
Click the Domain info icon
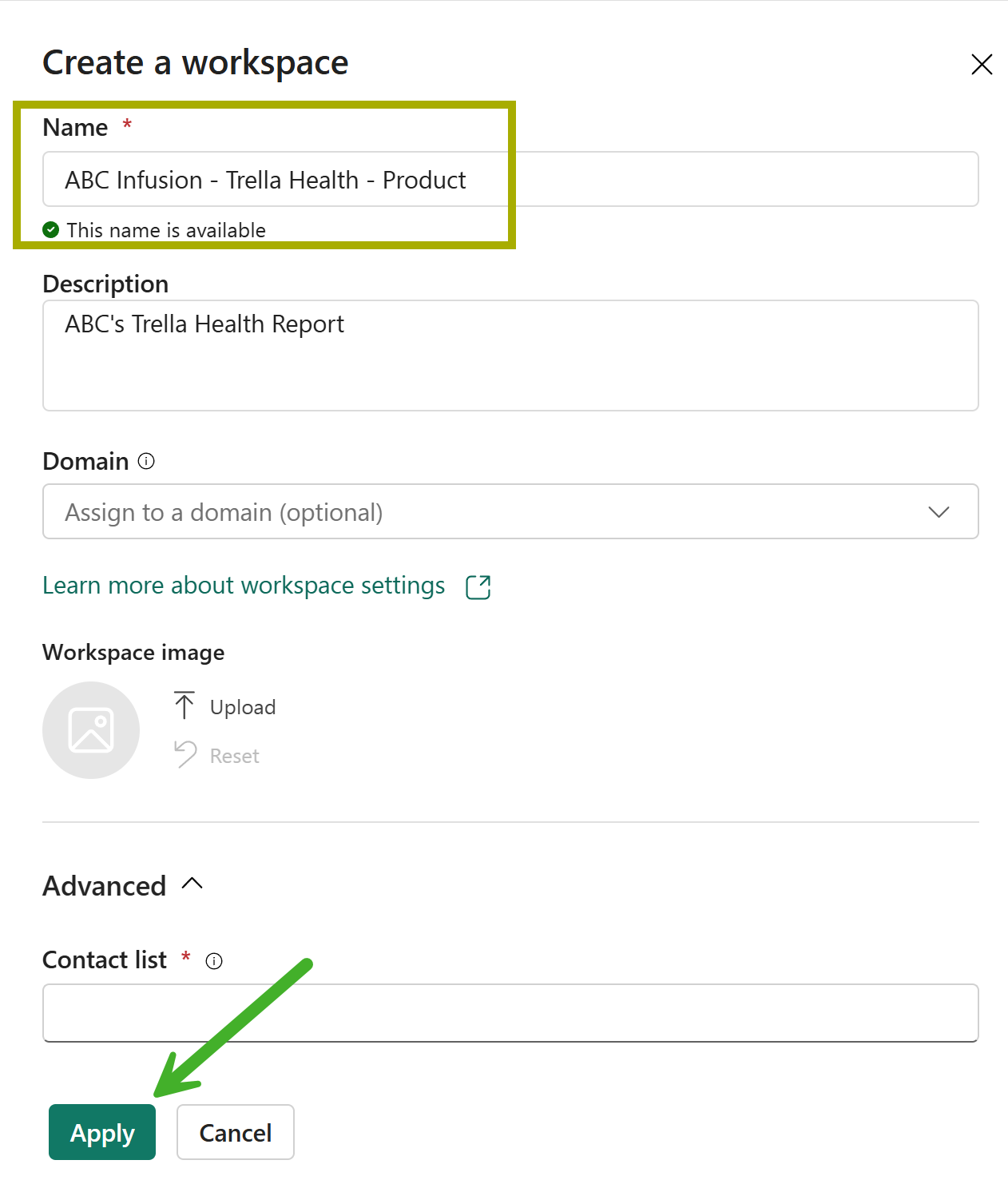[x=146, y=461]
